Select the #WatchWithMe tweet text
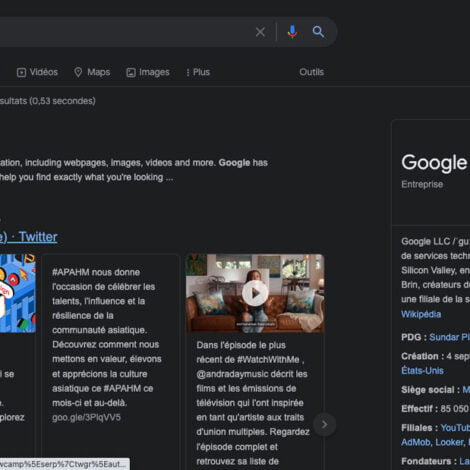Viewport: 470px width, 470px height. coord(253,403)
